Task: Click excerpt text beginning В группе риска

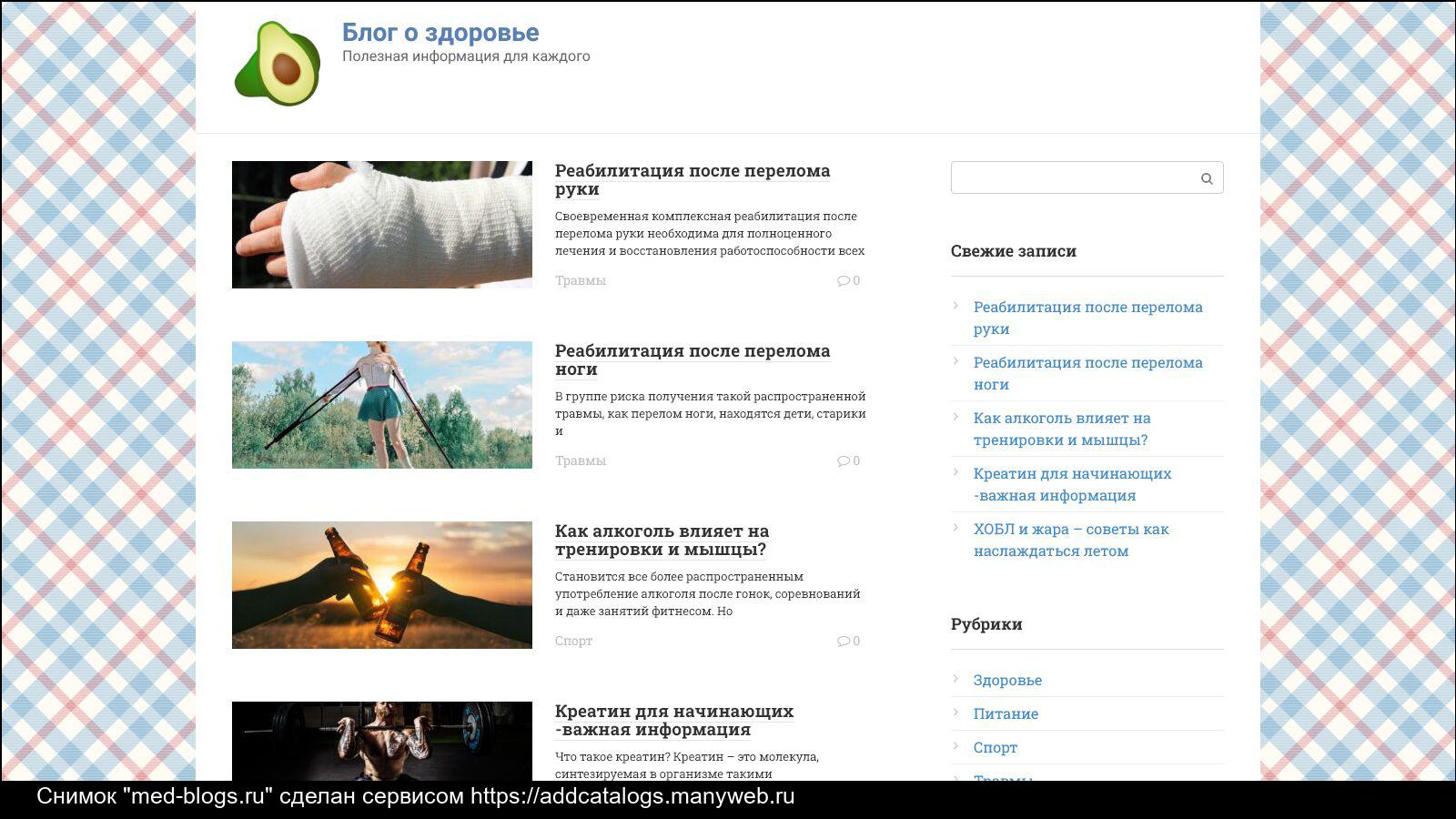Action: coord(710,413)
